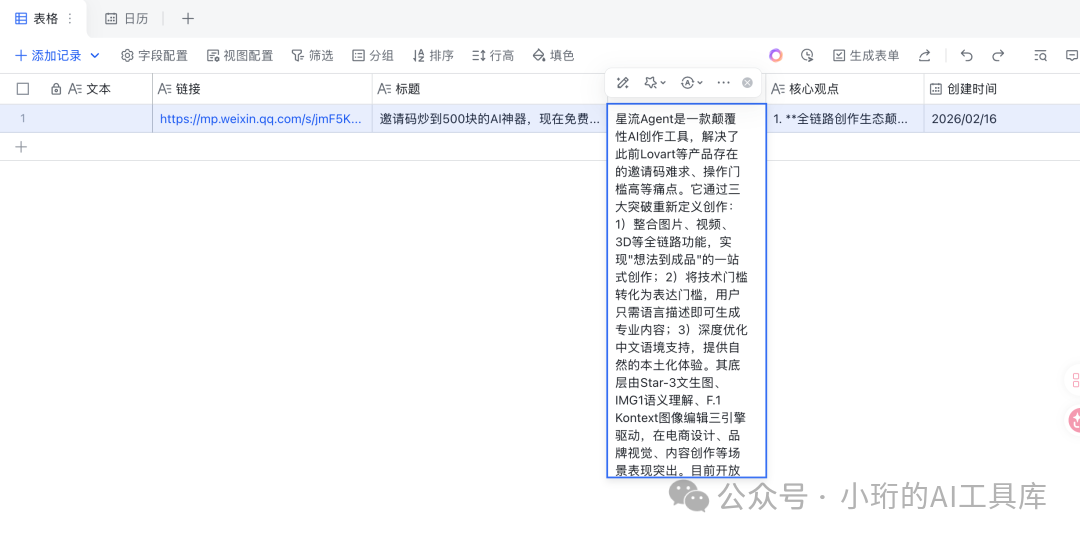This screenshot has height=539, width=1080.
Task: Click the colorful AI ring icon
Action: 776,56
